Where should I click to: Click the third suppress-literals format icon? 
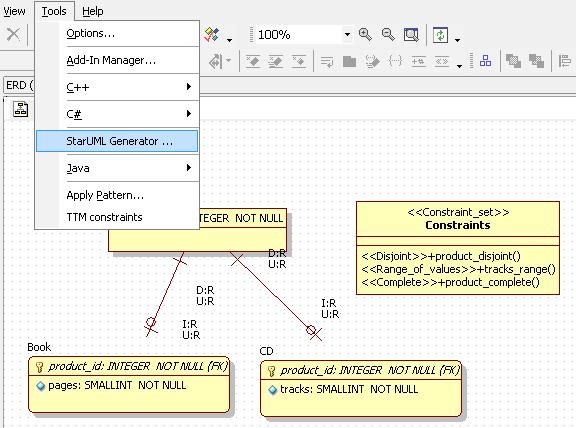pyautogui.click(x=299, y=61)
